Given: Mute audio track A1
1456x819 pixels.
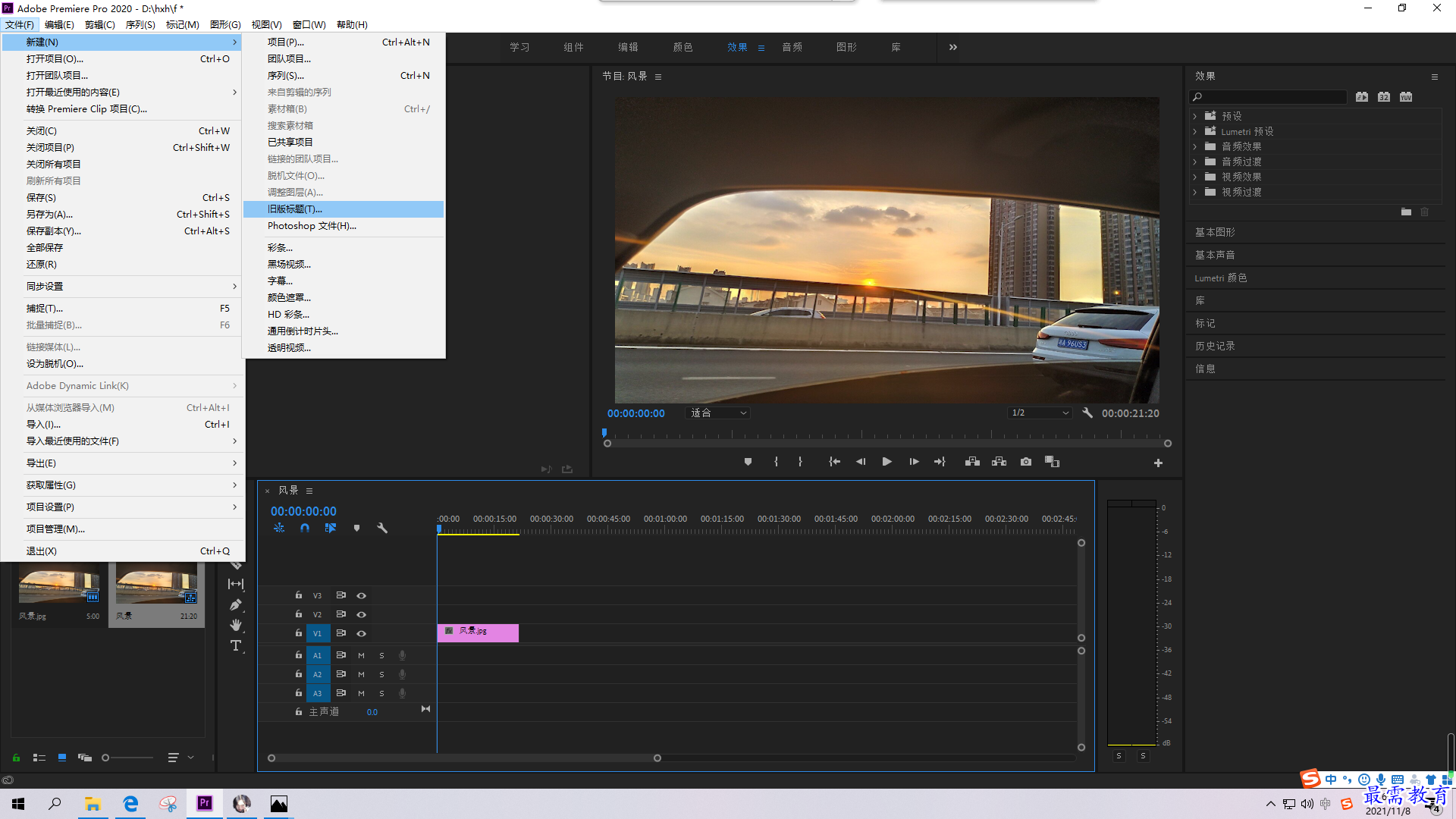Looking at the screenshot, I should pos(361,655).
